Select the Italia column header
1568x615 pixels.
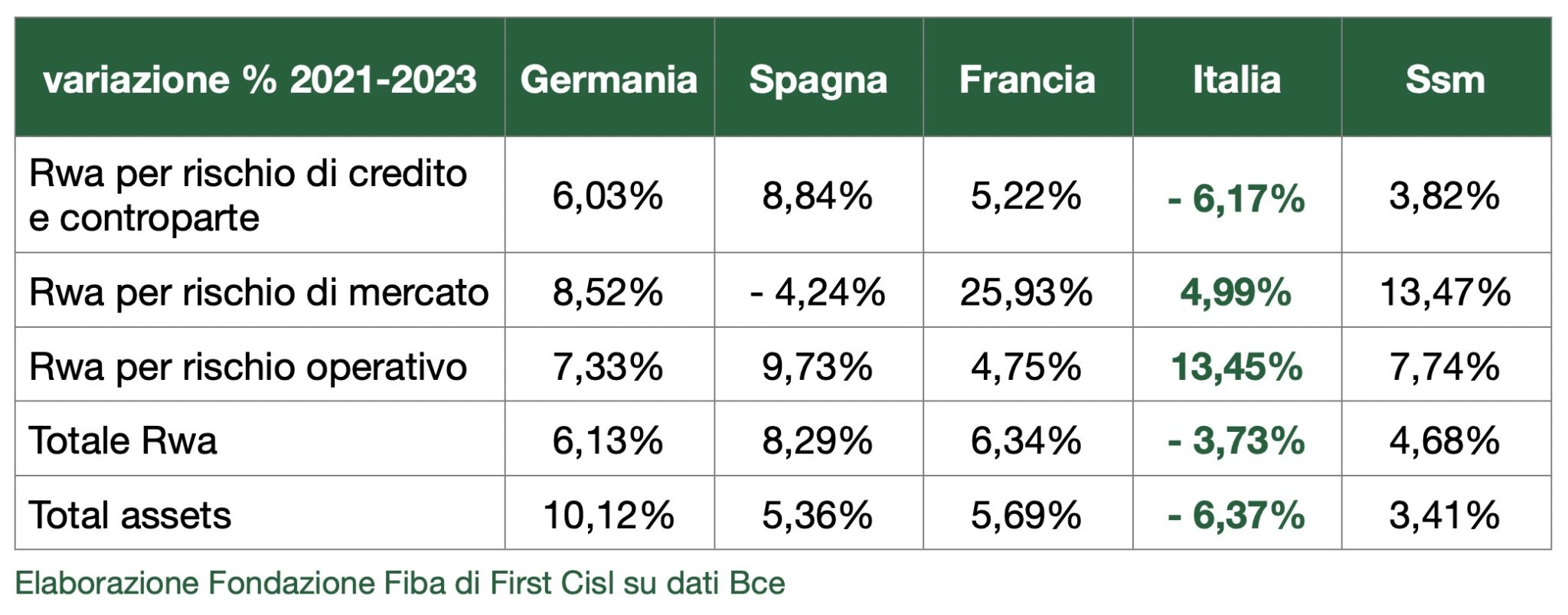point(1236,80)
